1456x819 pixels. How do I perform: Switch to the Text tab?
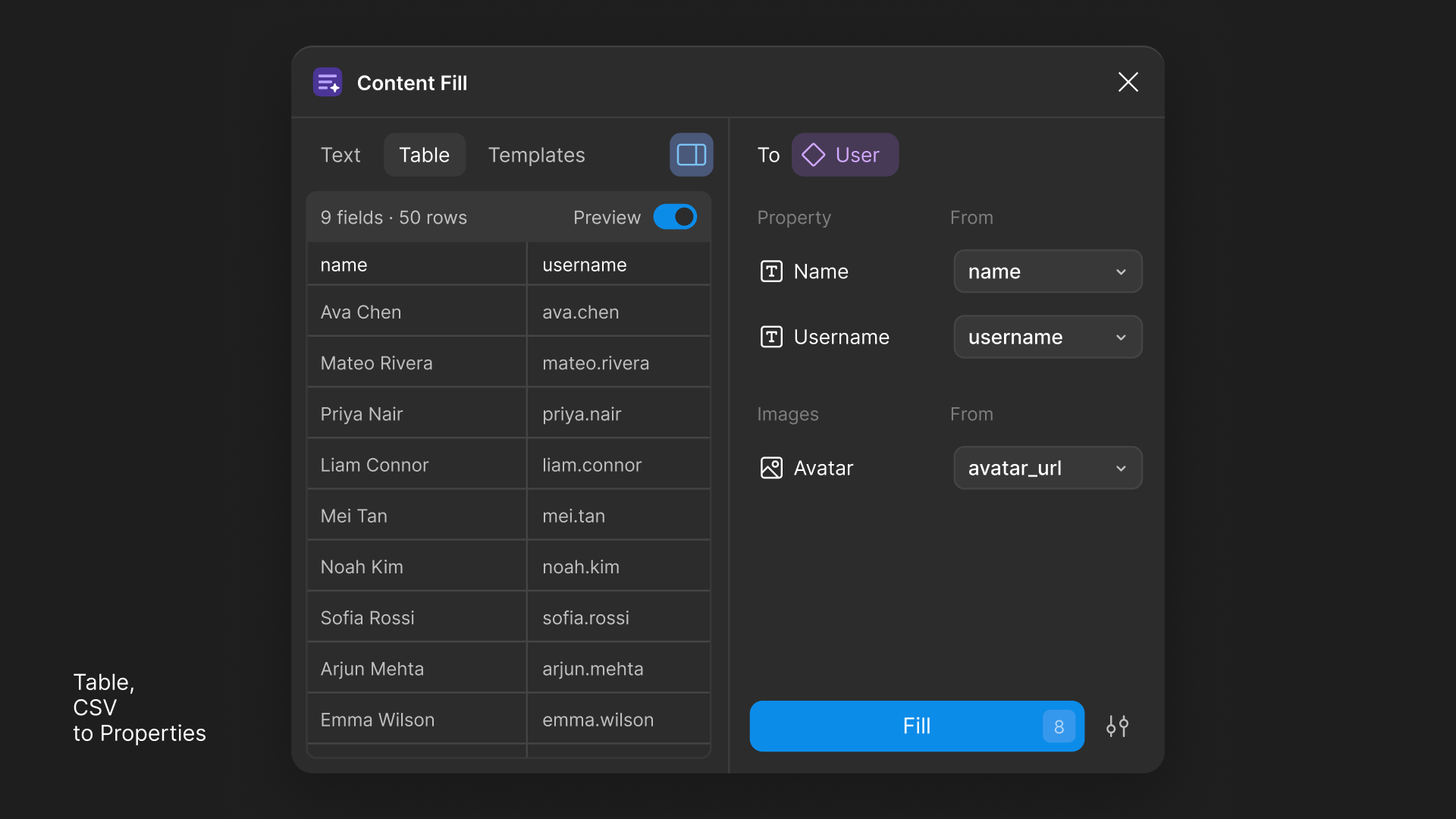340,155
